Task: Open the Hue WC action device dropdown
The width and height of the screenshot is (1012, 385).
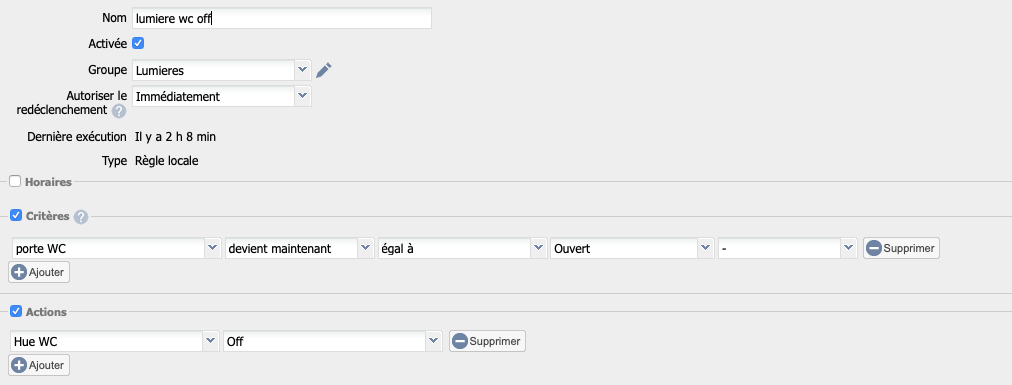Action: (x=115, y=341)
